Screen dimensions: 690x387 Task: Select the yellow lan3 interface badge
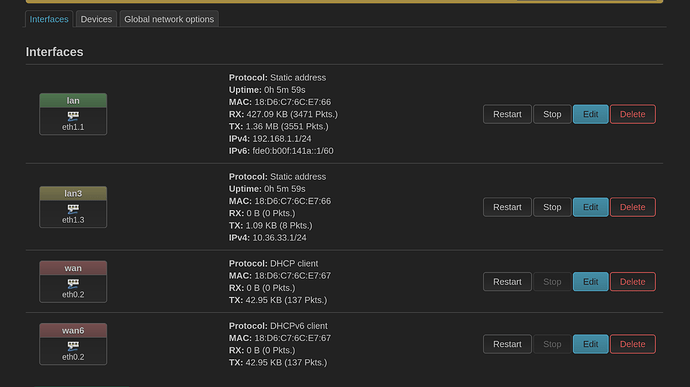pyautogui.click(x=73, y=193)
